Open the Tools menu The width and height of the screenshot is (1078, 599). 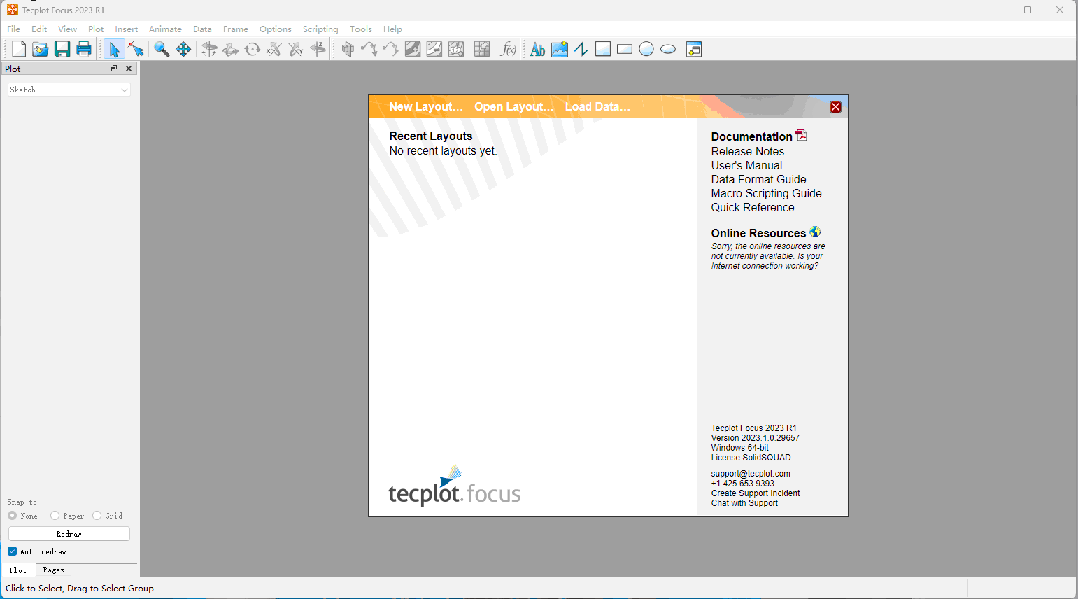pos(360,29)
